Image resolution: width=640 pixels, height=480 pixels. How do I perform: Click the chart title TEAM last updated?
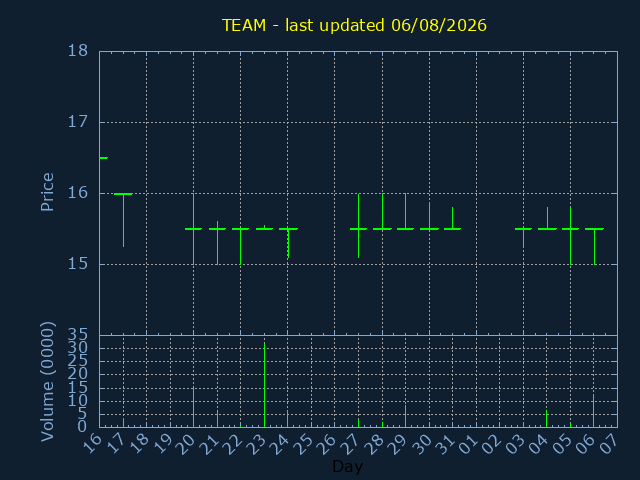pos(354,25)
